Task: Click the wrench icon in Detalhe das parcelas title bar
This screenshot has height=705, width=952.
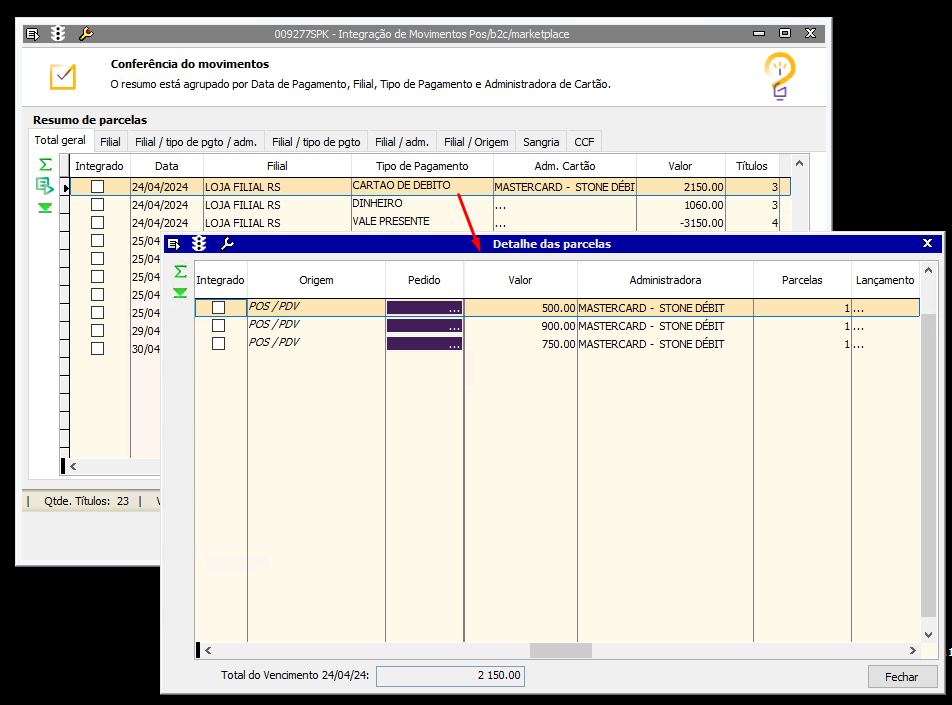Action: pyautogui.click(x=227, y=244)
